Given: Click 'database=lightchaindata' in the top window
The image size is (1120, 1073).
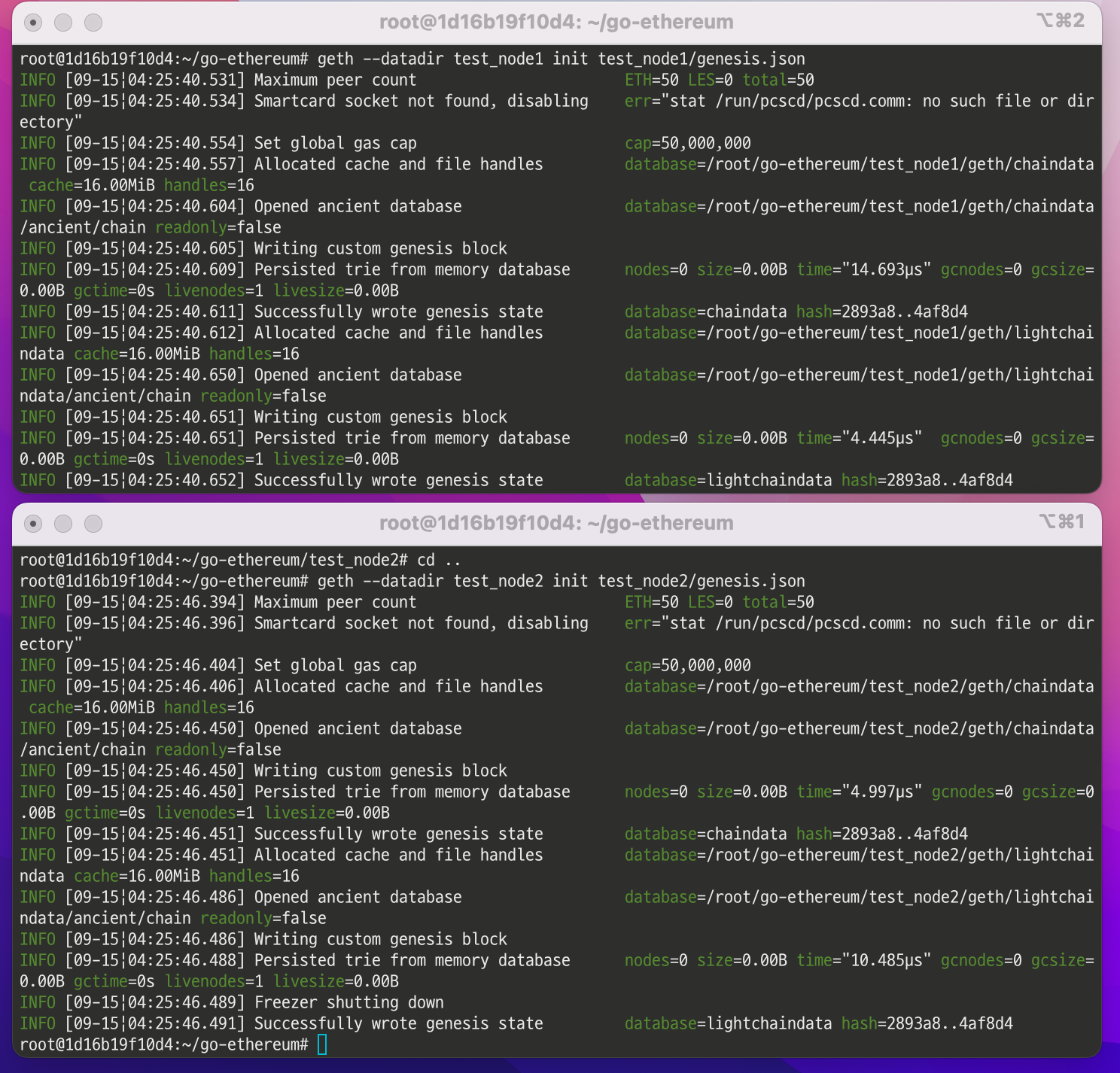Looking at the screenshot, I should 729,480.
